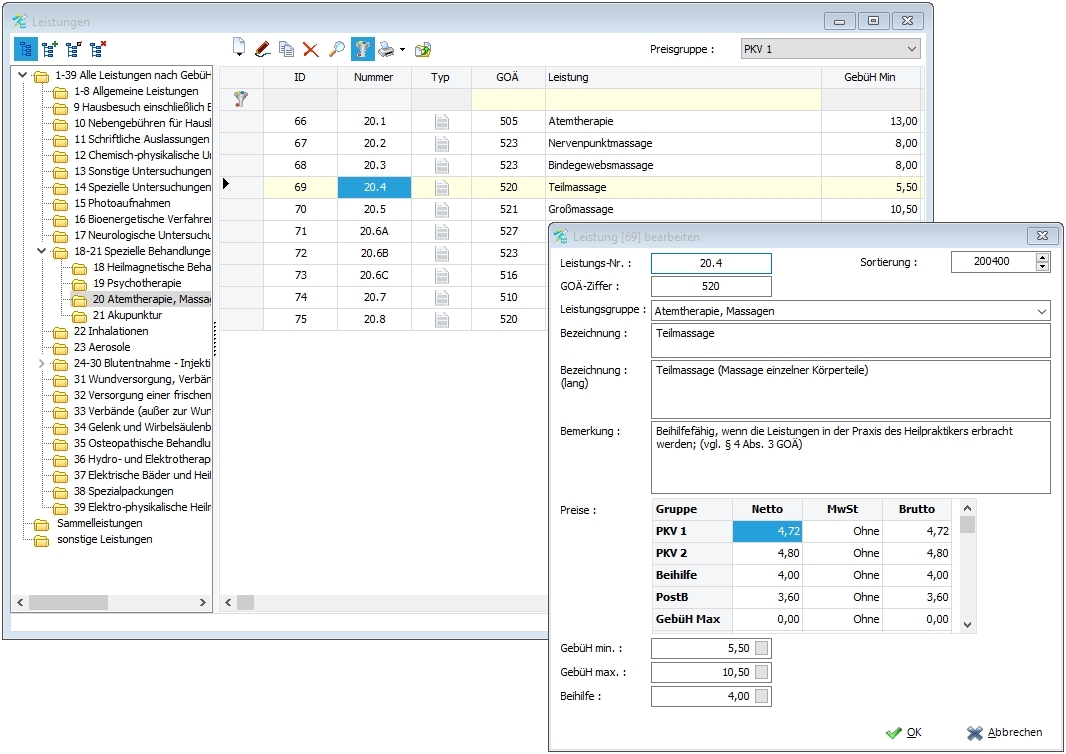Open the Leistungsgruppe dropdown
Image resolution: width=1066 pixels, height=754 pixels.
coord(1041,311)
